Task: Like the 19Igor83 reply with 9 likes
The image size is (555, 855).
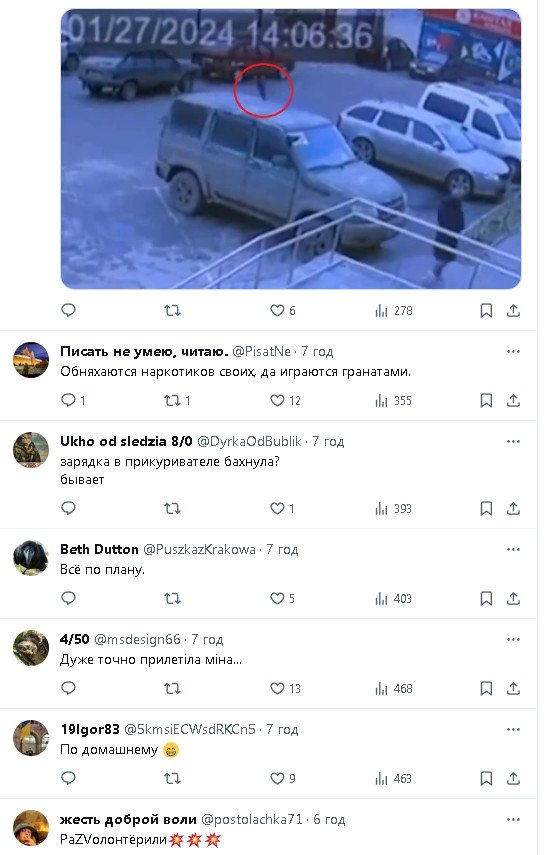Action: [283, 779]
